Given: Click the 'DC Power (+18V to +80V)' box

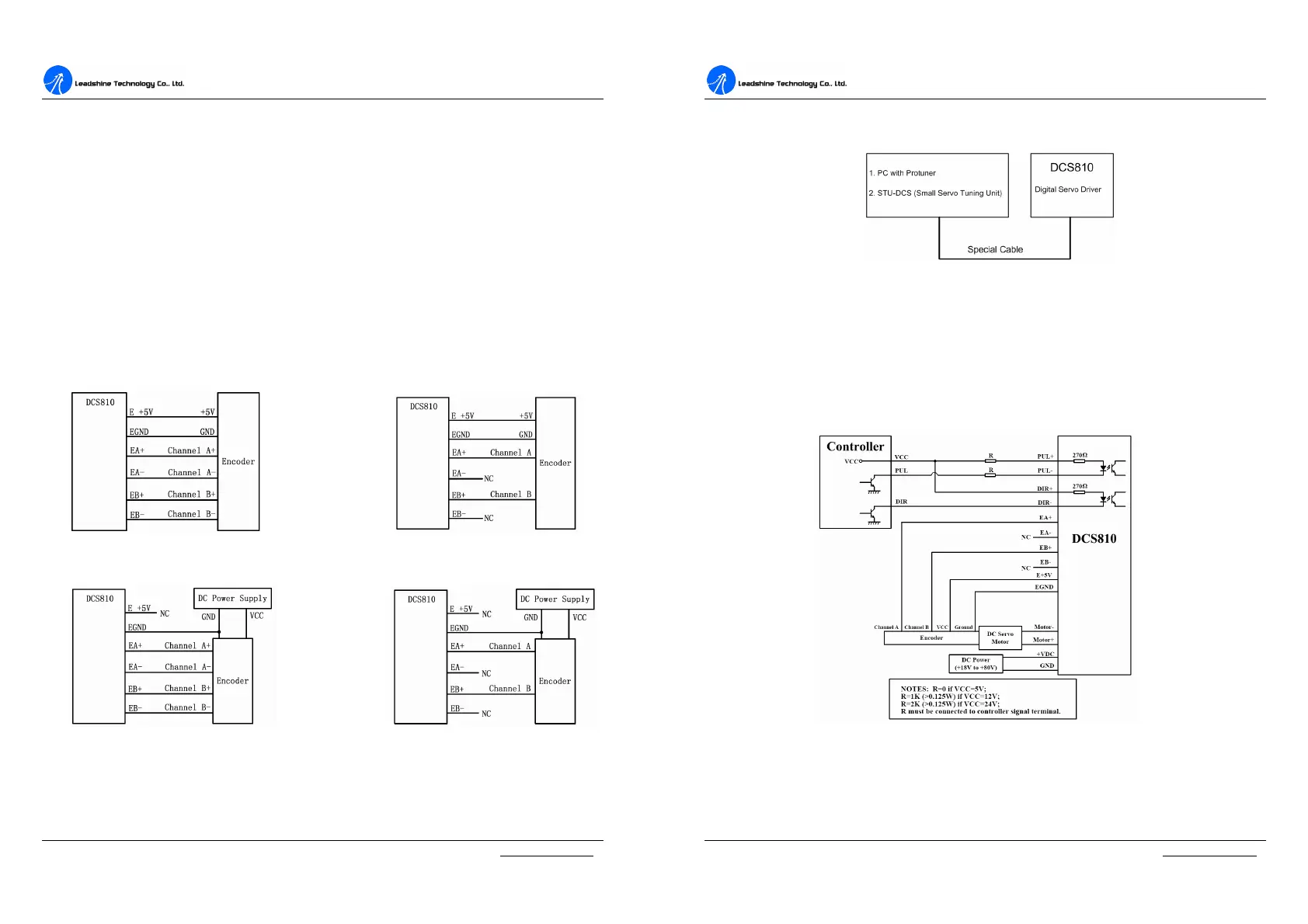Looking at the screenshot, I should pyautogui.click(x=976, y=664).
